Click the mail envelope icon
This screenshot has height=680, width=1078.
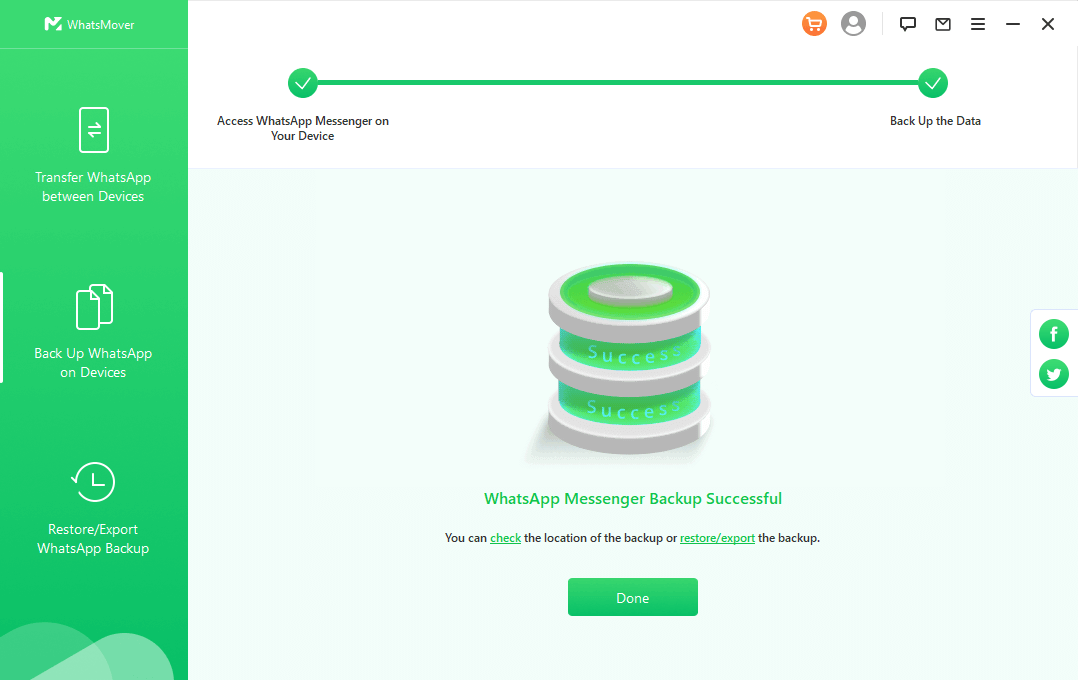943,24
